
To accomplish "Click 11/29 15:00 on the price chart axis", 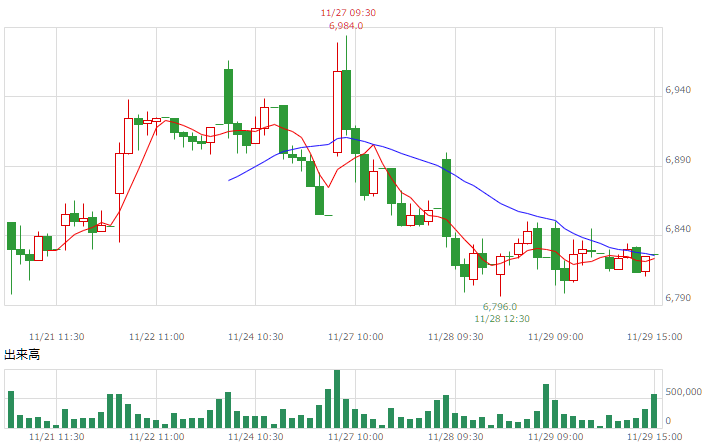I will pyautogui.click(x=655, y=337).
